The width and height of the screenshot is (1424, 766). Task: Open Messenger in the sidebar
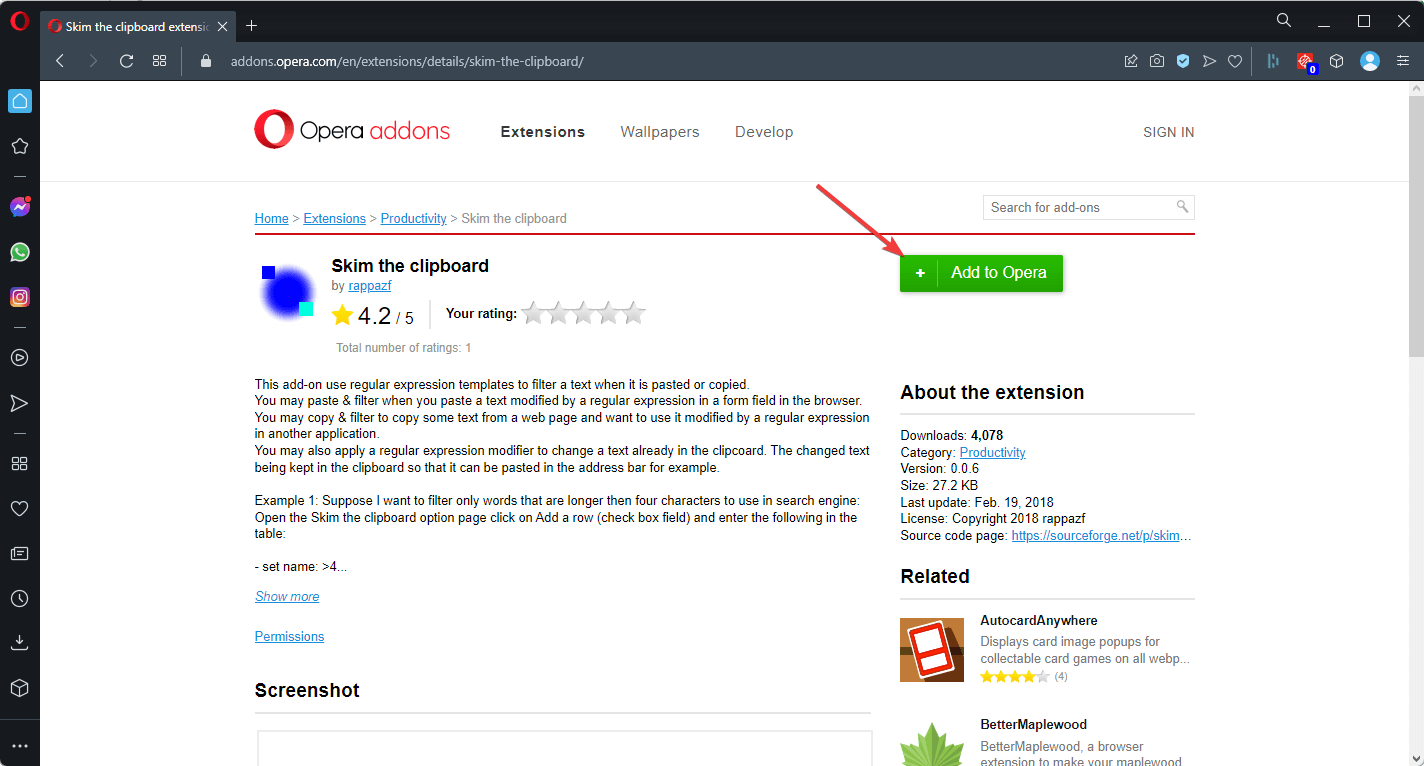coord(19,207)
